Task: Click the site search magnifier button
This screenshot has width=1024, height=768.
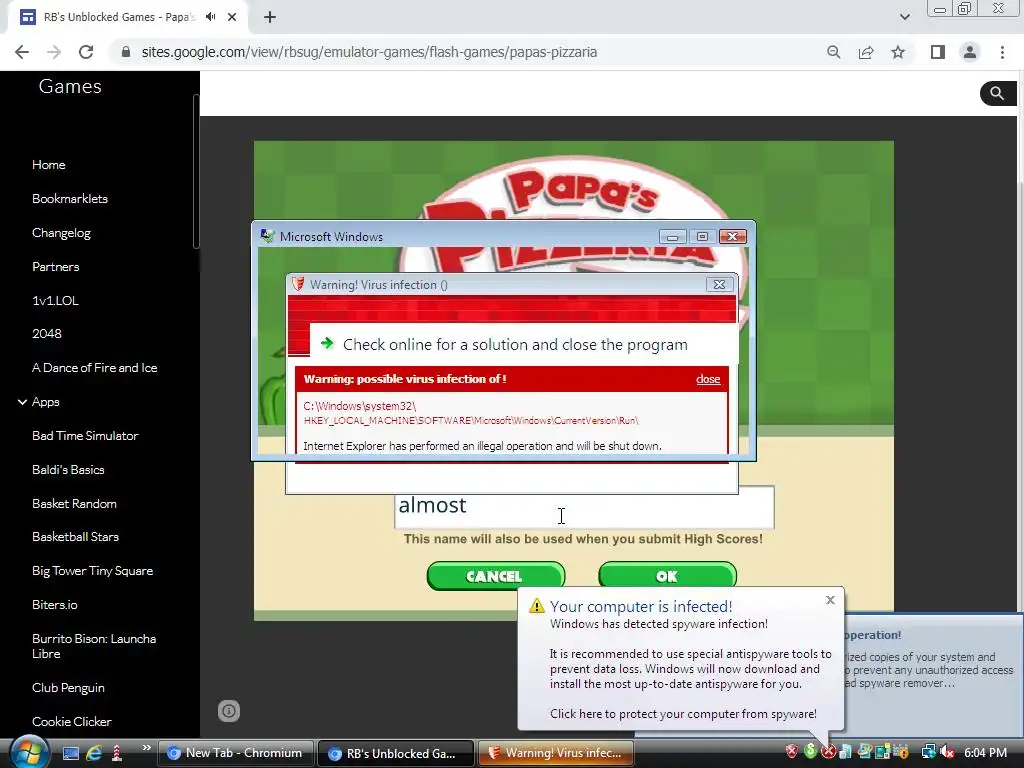Action: [997, 93]
